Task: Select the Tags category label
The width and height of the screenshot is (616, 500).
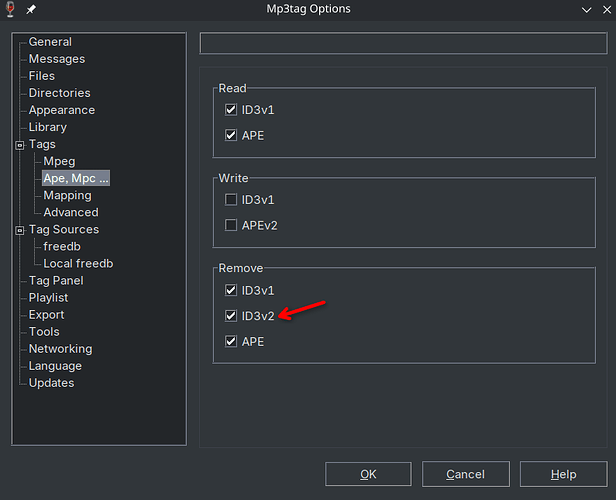Action: point(42,144)
